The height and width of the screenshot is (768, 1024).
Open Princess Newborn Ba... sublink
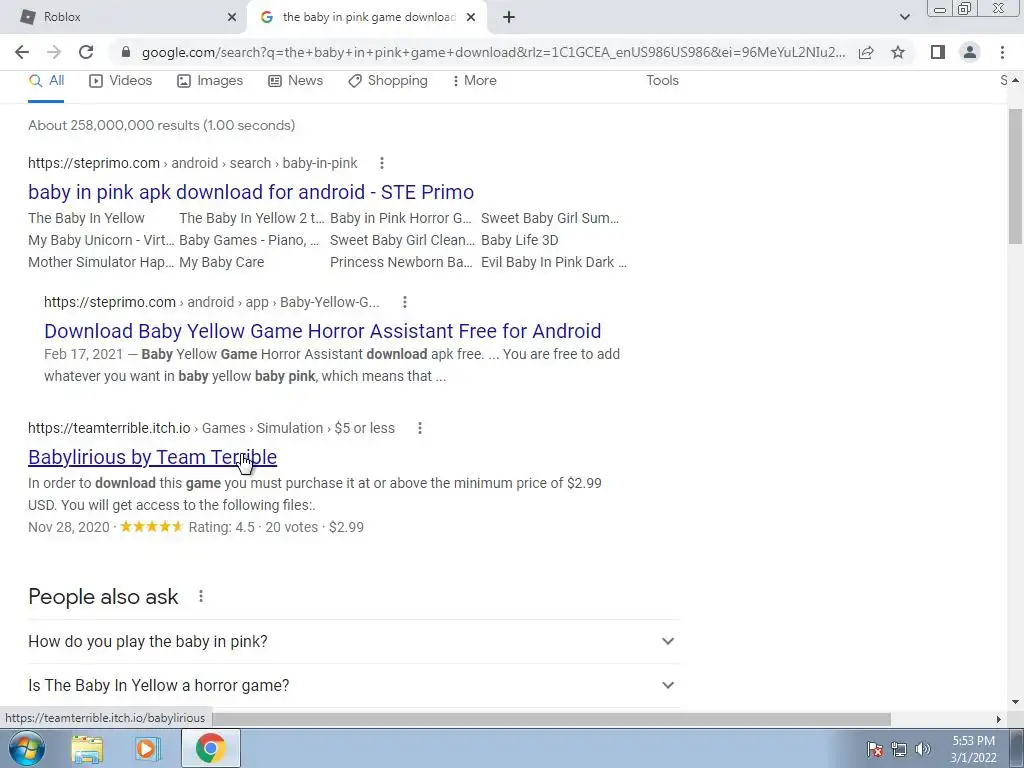point(401,263)
